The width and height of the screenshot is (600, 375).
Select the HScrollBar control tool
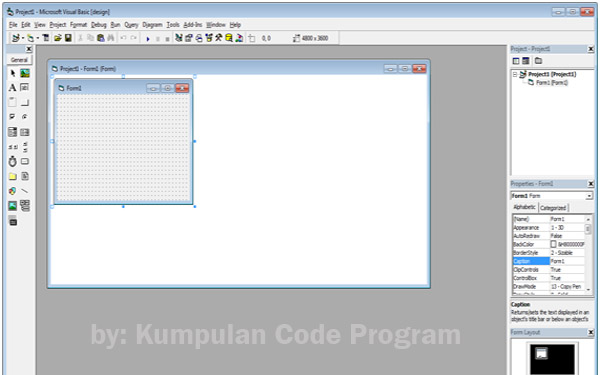point(13,147)
